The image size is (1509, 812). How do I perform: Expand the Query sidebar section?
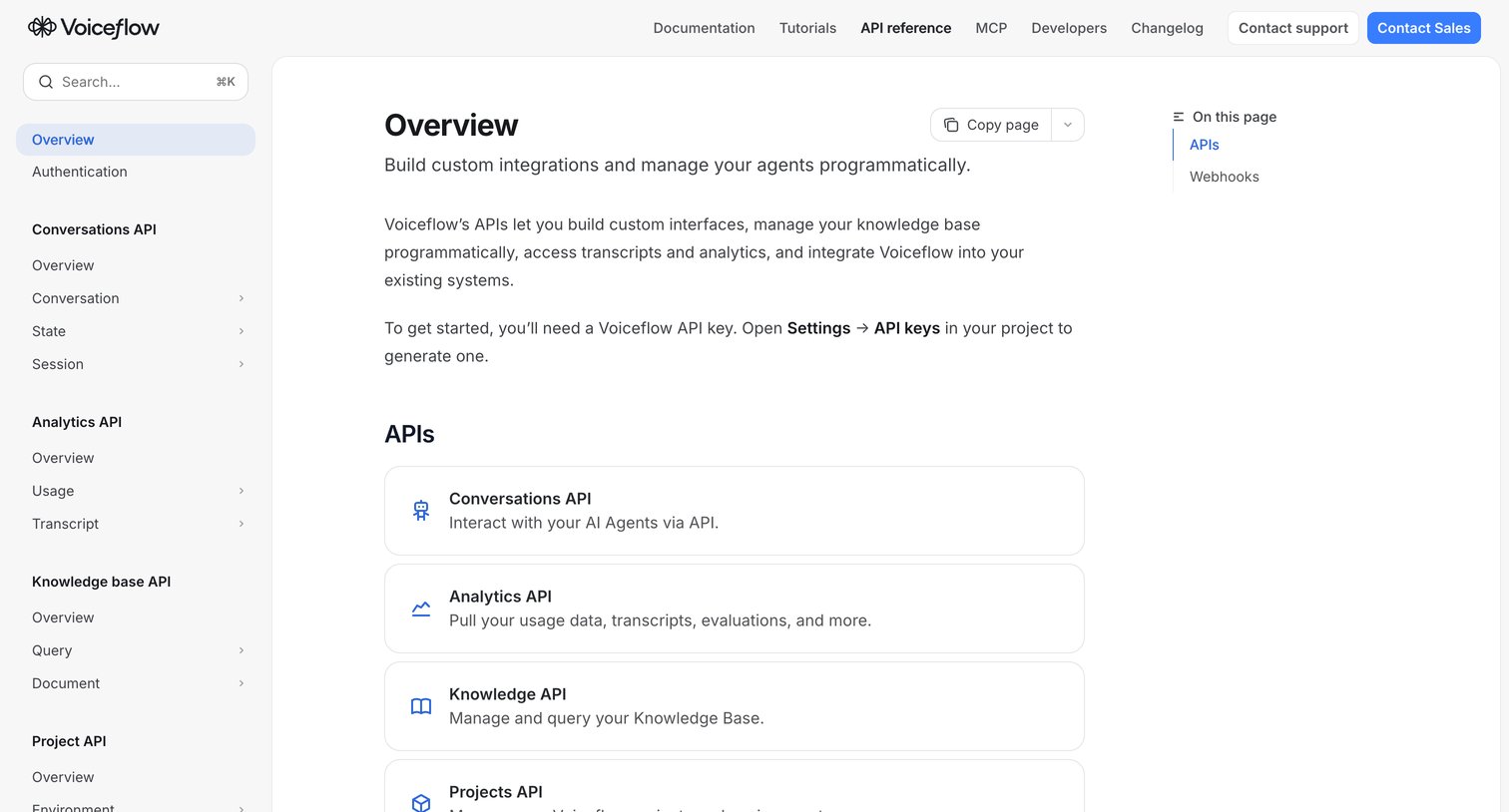242,650
